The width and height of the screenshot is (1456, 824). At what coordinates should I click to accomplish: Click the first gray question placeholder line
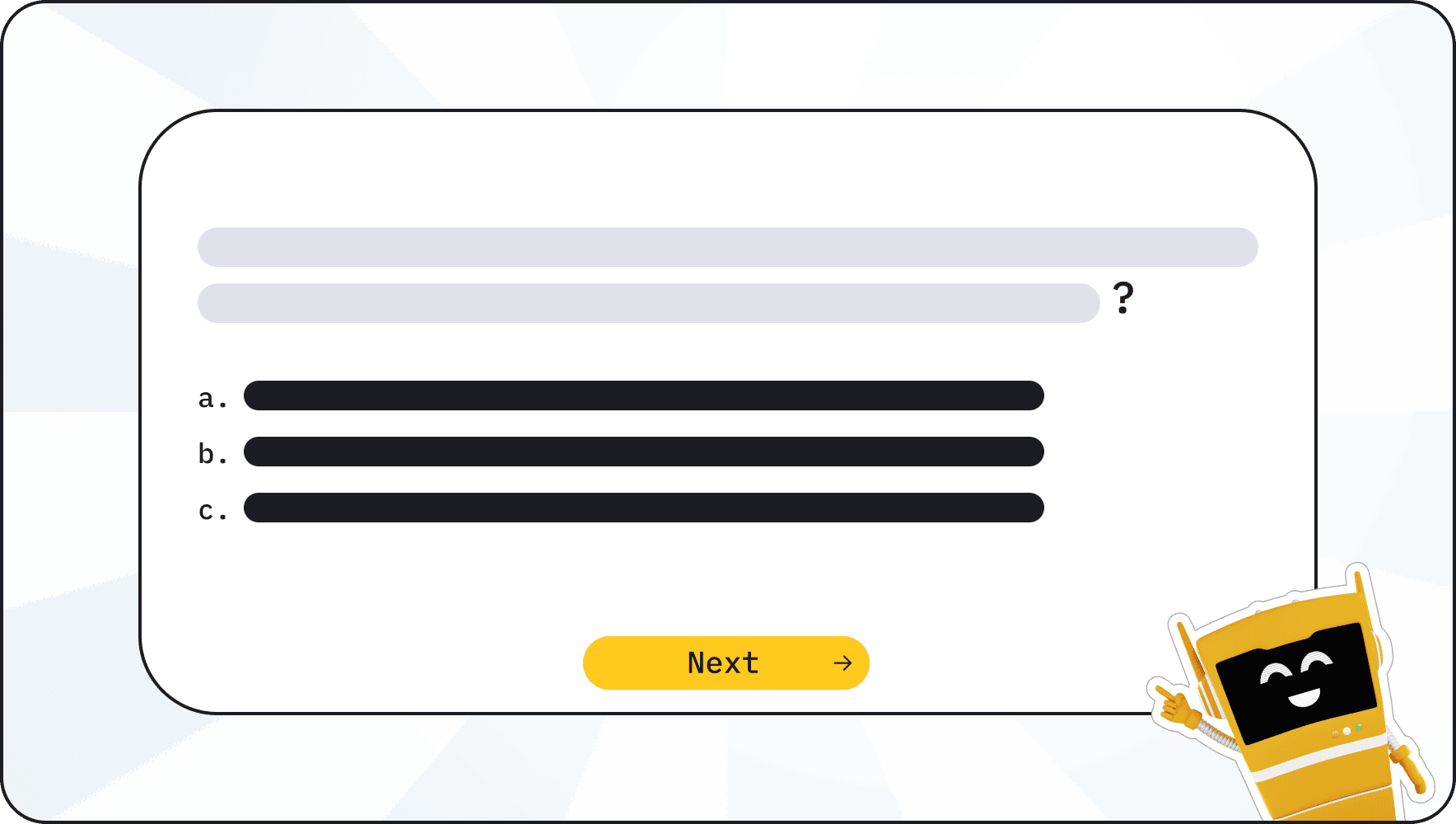(x=727, y=247)
